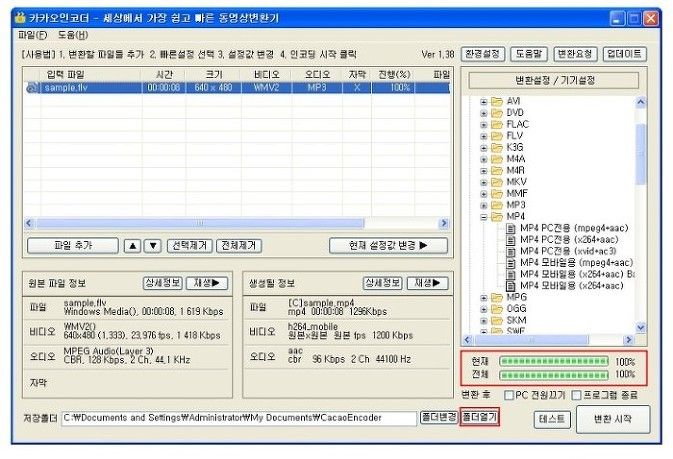Move the selected file down with the ▼ button
Viewport: 673px width, 459px height.
pos(153,246)
